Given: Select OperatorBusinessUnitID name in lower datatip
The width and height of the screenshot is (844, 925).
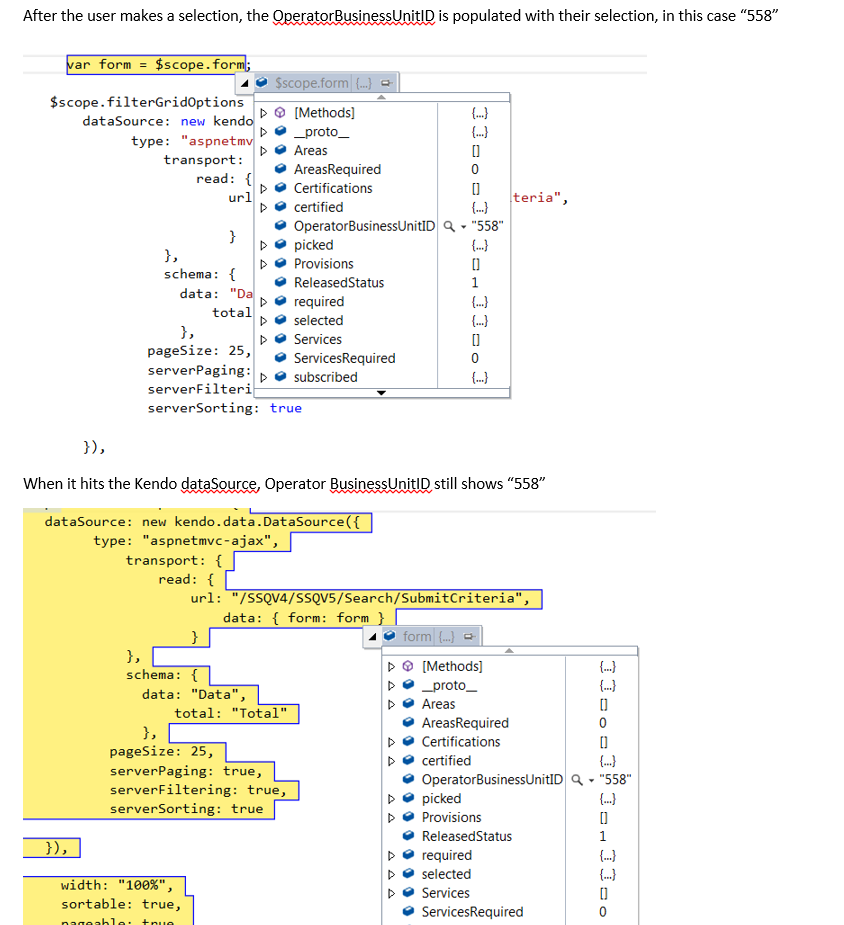Looking at the screenshot, I should [492, 780].
